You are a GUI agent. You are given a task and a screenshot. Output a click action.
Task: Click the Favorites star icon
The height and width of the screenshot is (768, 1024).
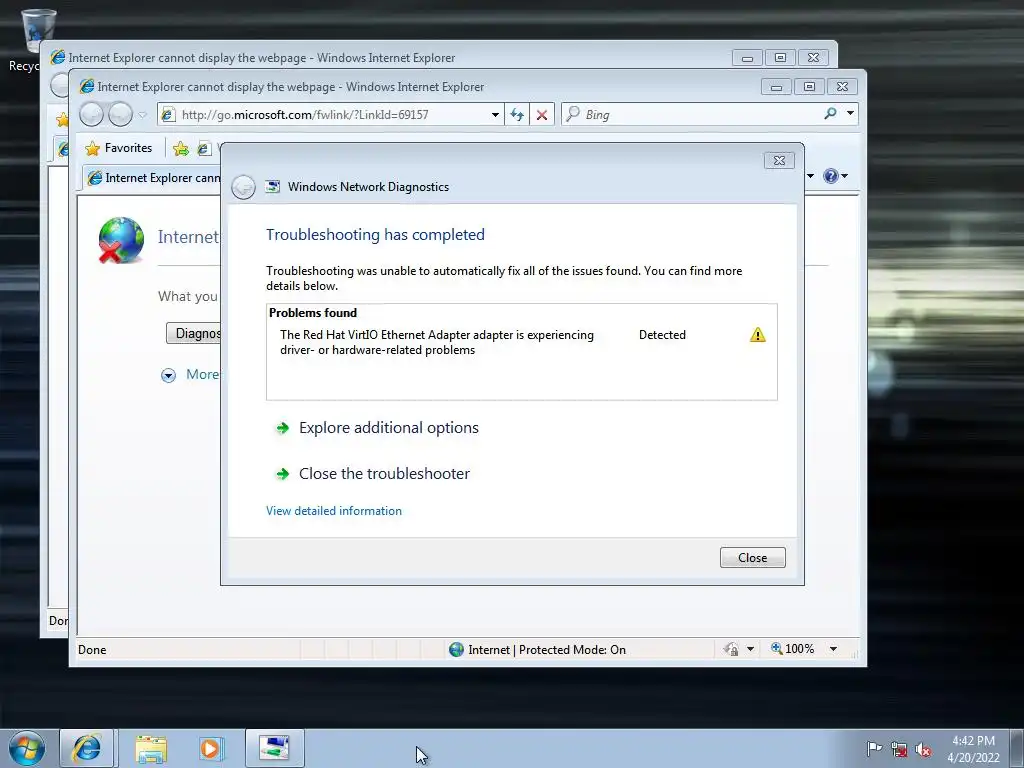93,148
